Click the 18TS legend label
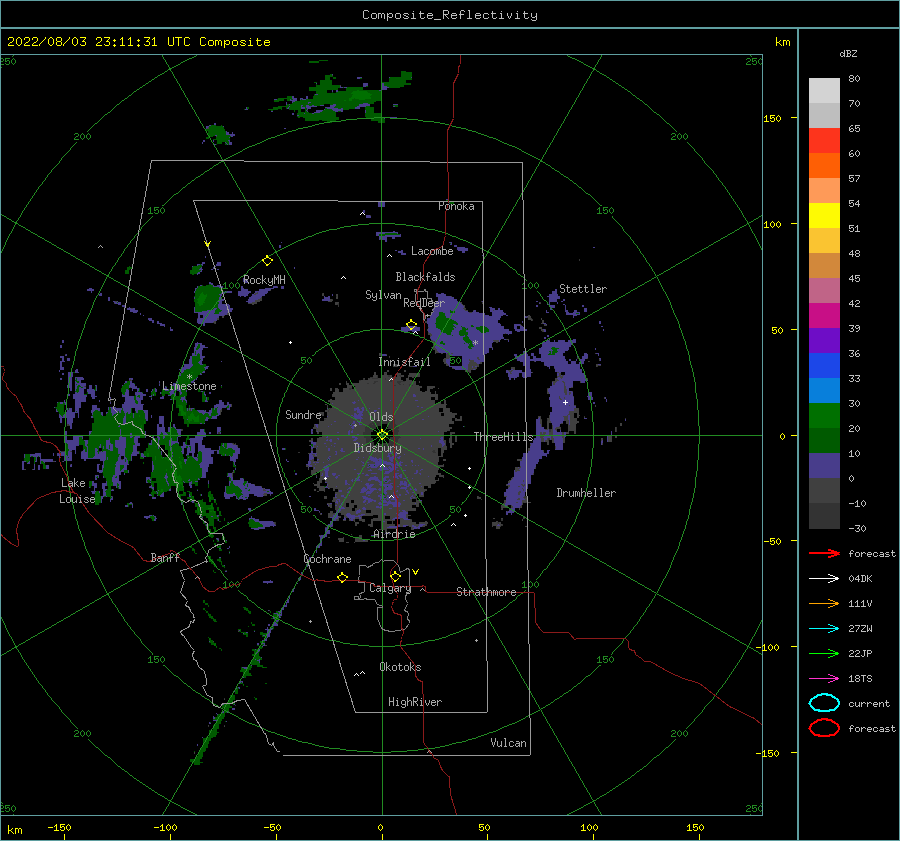Viewport: 900px width, 841px height. (x=860, y=679)
